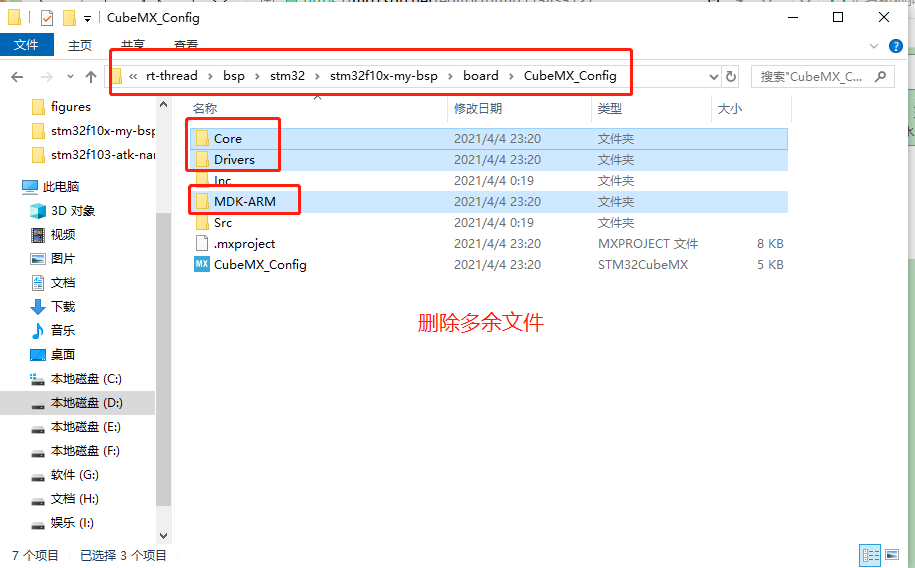Open address bar history dropdown

713,76
